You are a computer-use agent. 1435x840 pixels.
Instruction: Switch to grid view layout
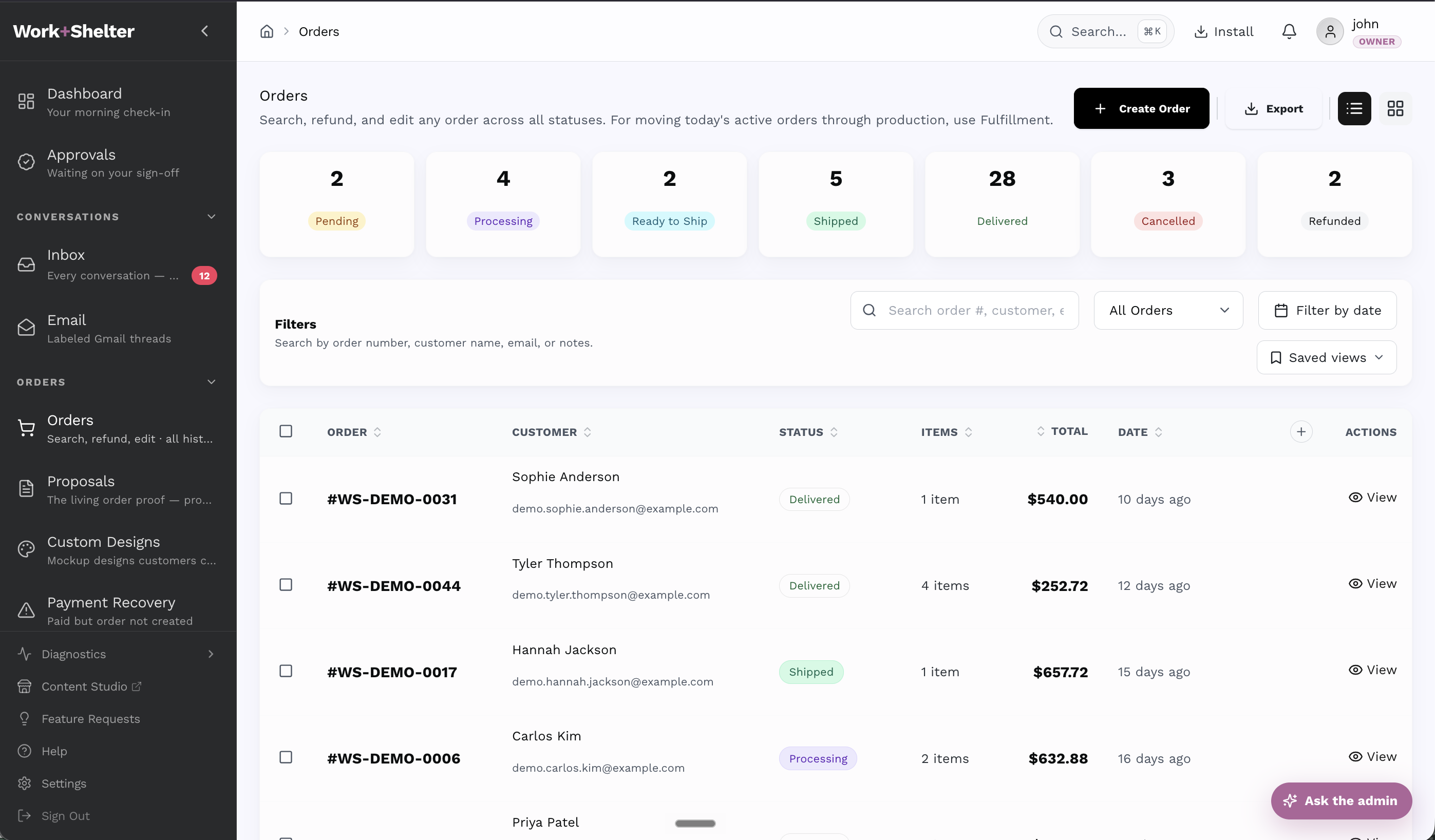pos(1395,108)
